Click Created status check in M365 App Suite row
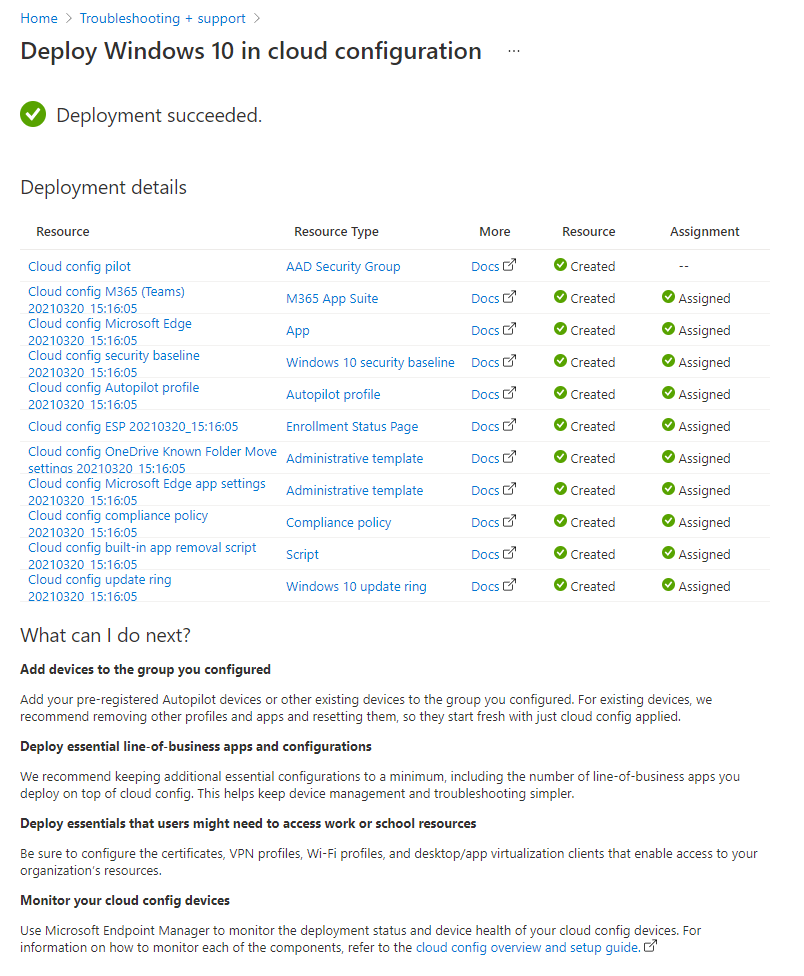The height and width of the screenshot is (976, 804). [x=560, y=297]
